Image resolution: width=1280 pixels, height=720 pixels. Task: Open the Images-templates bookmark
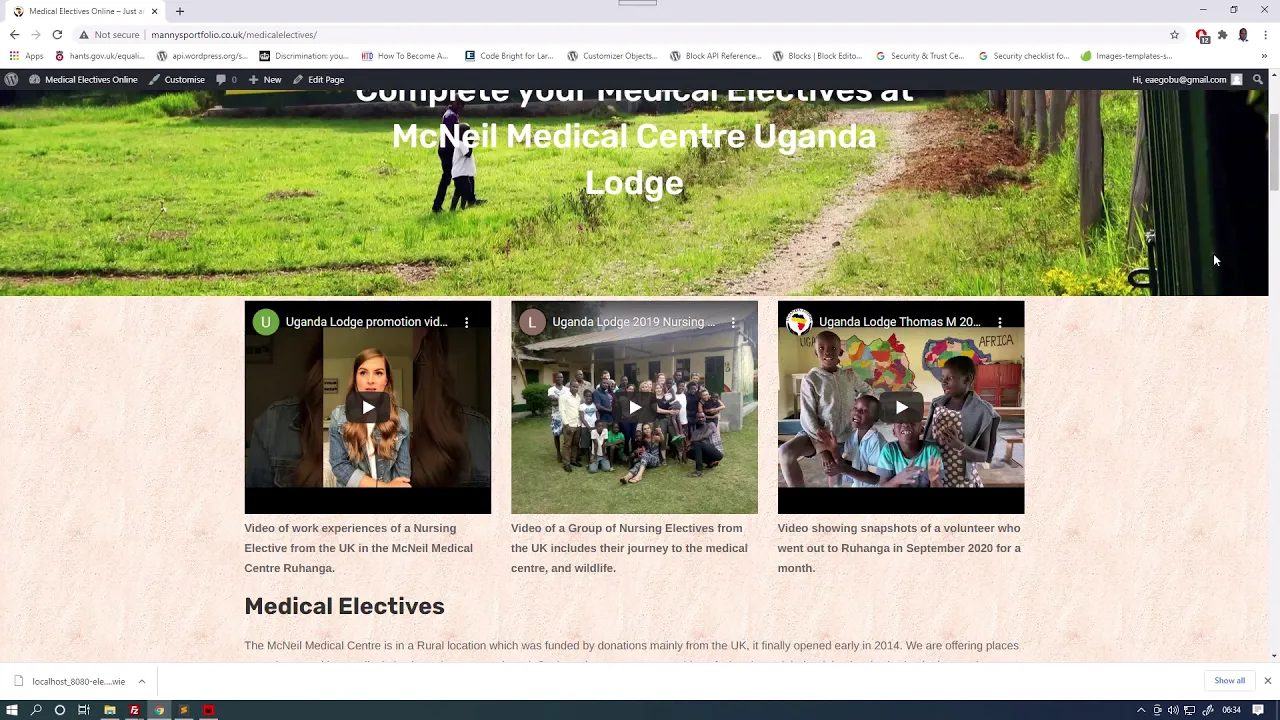coord(1126,56)
